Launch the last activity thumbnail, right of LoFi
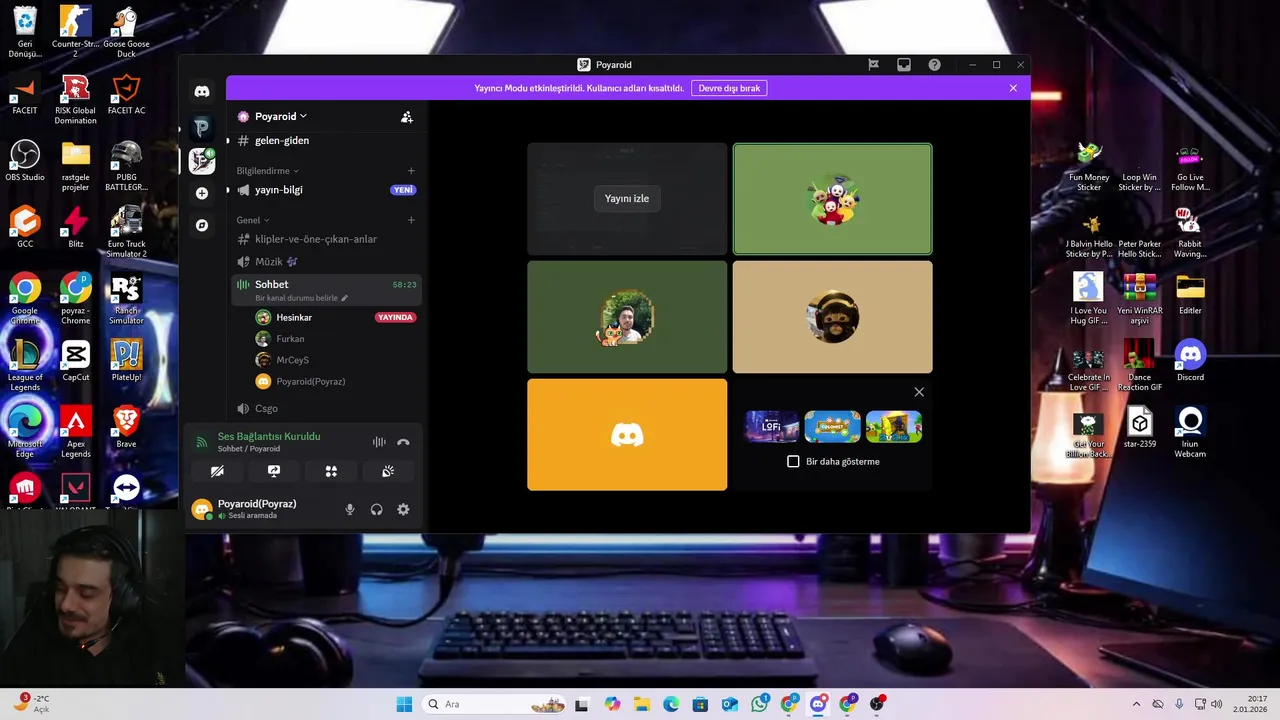The image size is (1280, 720). [894, 426]
